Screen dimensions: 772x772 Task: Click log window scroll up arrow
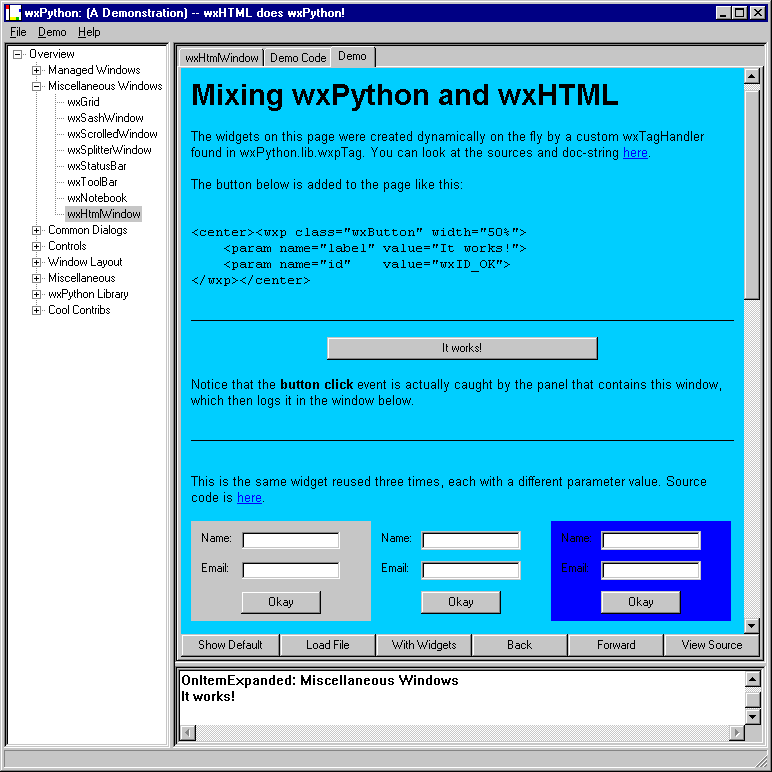(x=753, y=679)
